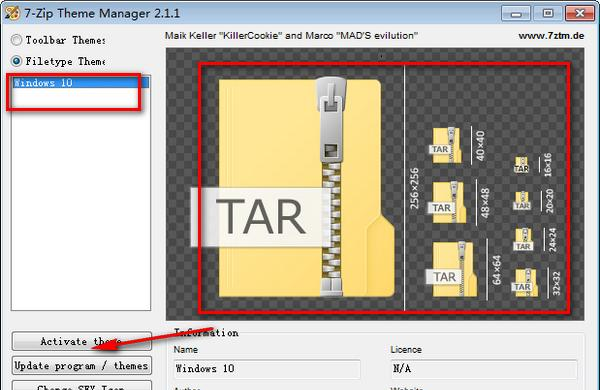Click the Licence field showing N/A
The height and width of the screenshot is (390, 600).
484,369
